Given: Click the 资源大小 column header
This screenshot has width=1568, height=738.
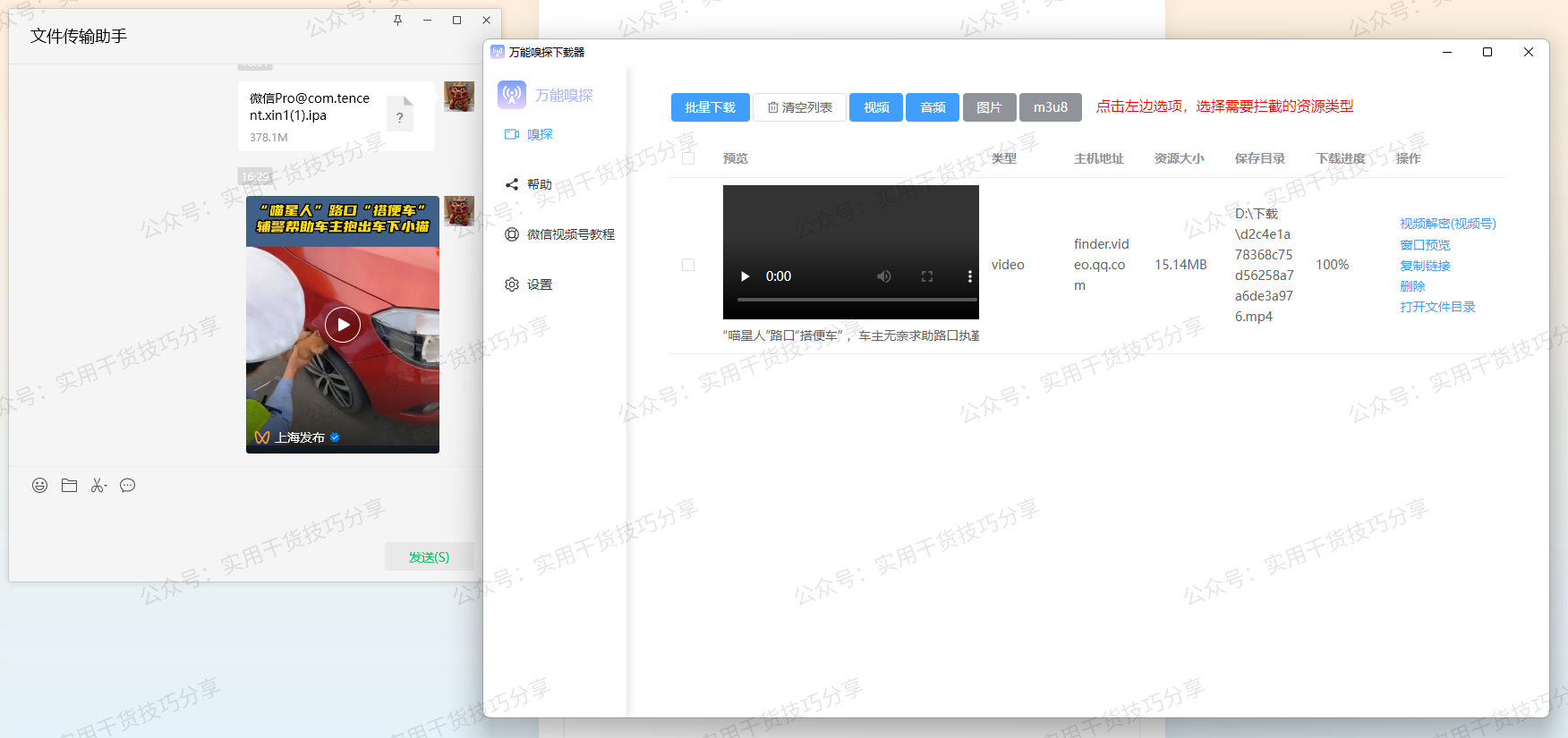Looking at the screenshot, I should point(1180,158).
